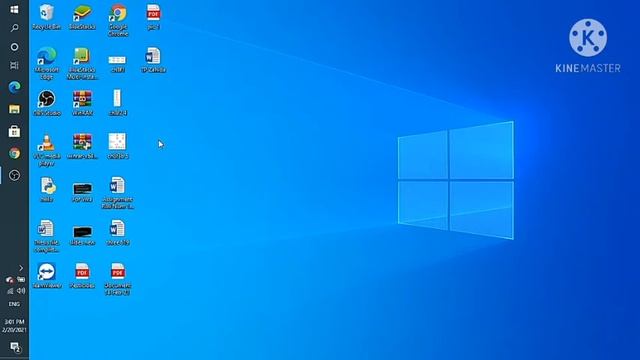Image resolution: width=640 pixels, height=360 pixels.
Task: Click the ENG language indicator
Action: (x=14, y=304)
